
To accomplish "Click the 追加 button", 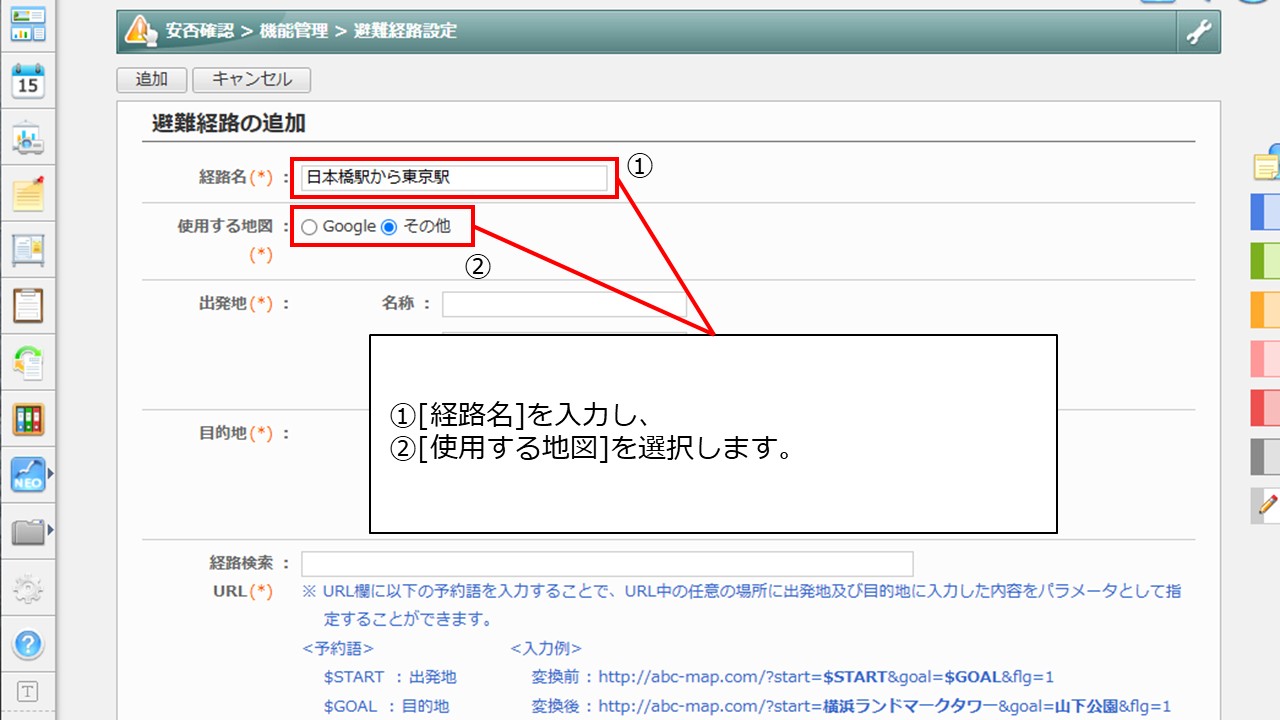I will coord(152,80).
